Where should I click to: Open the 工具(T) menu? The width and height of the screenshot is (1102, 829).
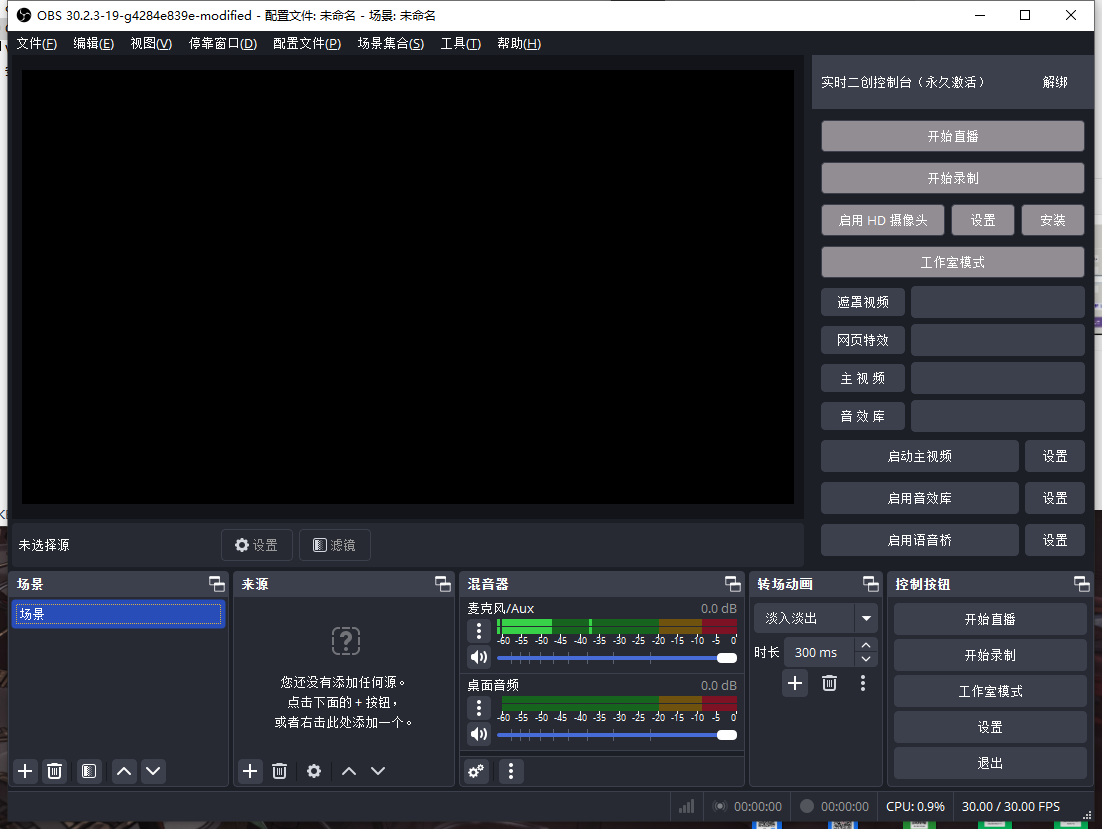pyautogui.click(x=460, y=44)
